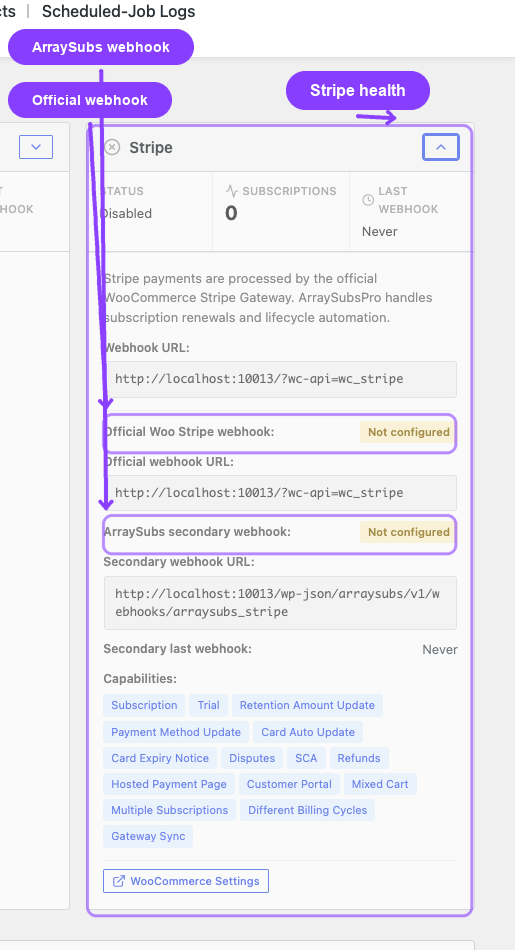
Task: Select the Secondary webhook URL field
Action: pyautogui.click(x=281, y=603)
